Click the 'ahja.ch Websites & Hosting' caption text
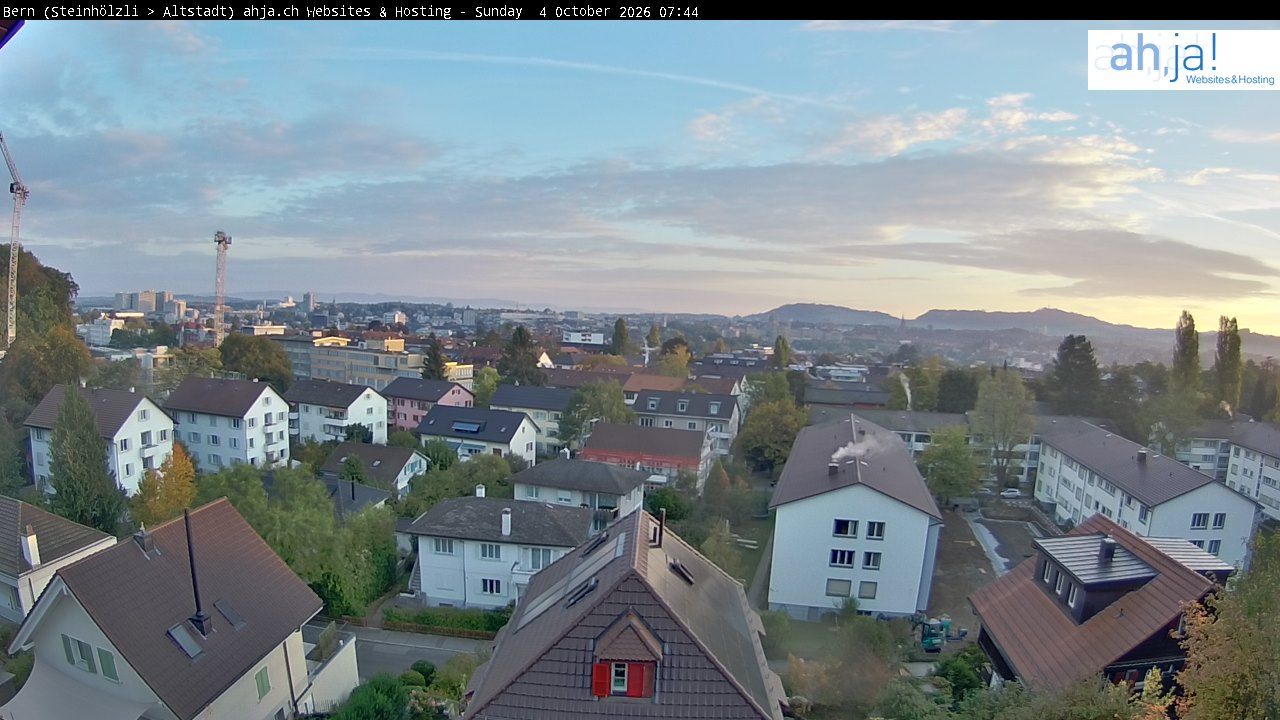The height and width of the screenshot is (720, 1280). (346, 12)
